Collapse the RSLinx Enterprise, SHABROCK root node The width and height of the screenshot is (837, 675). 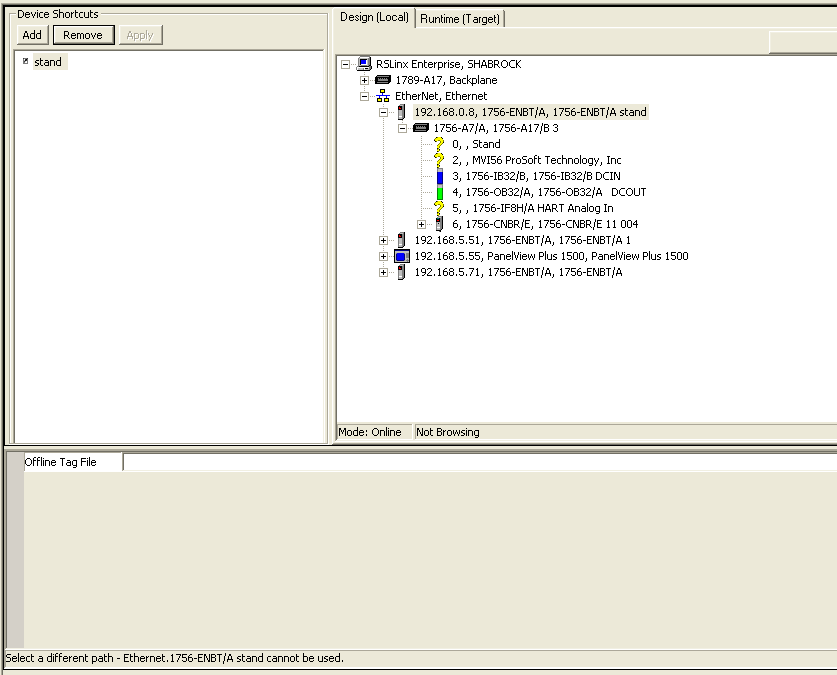345,65
